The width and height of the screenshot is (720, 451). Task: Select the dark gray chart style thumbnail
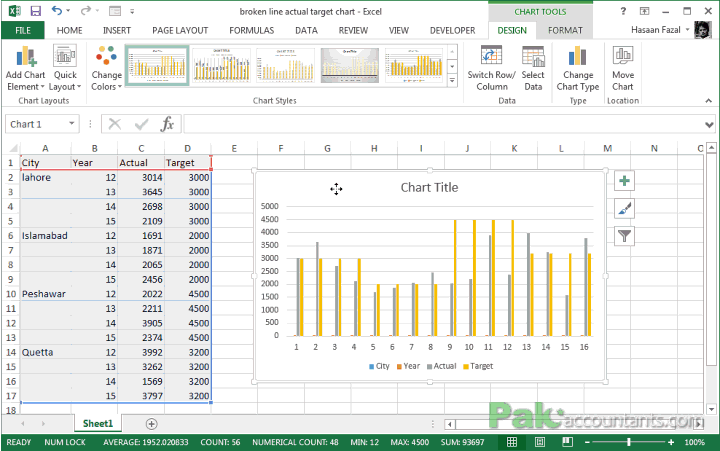350,65
